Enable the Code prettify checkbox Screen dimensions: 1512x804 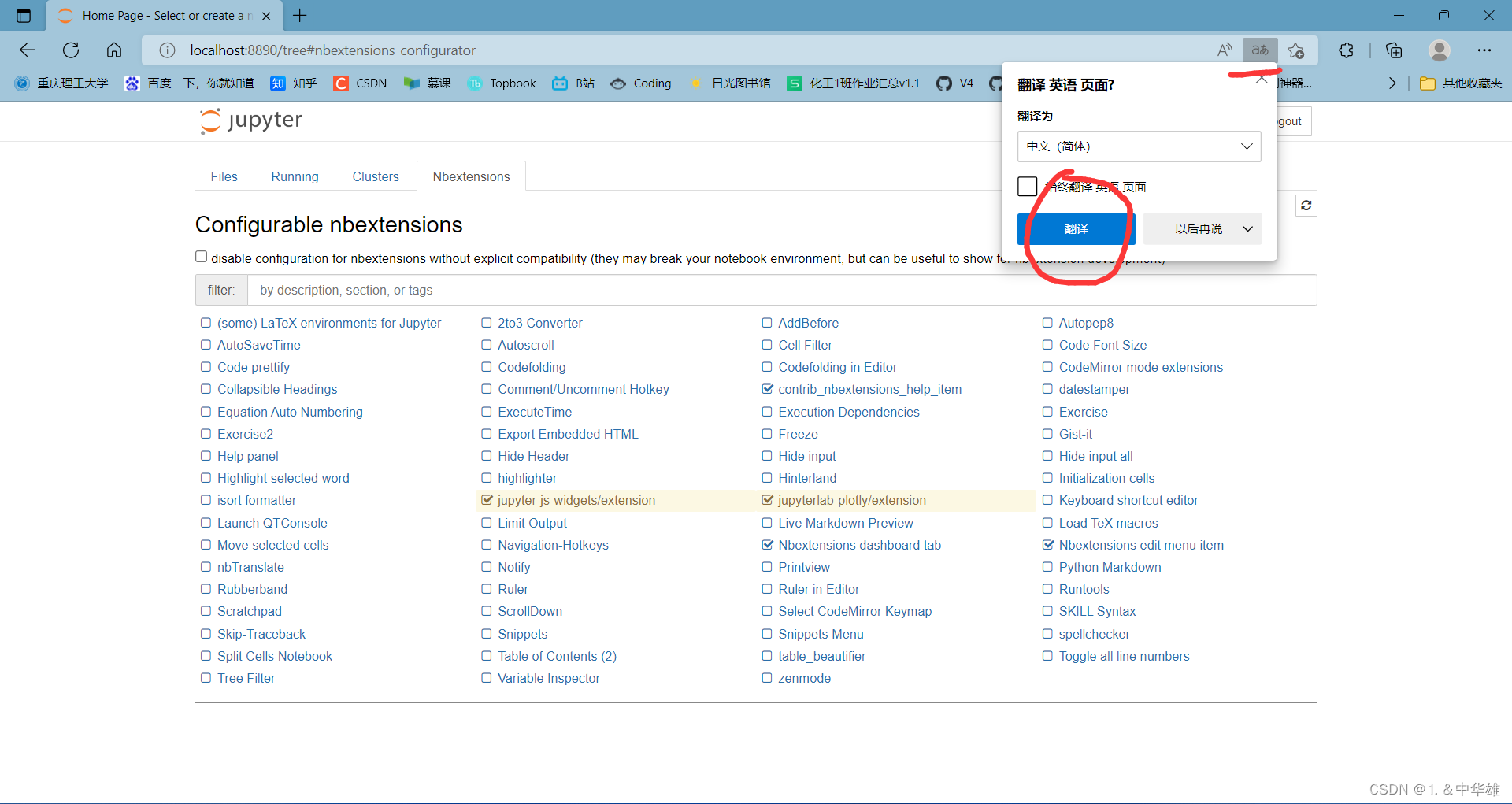[206, 367]
